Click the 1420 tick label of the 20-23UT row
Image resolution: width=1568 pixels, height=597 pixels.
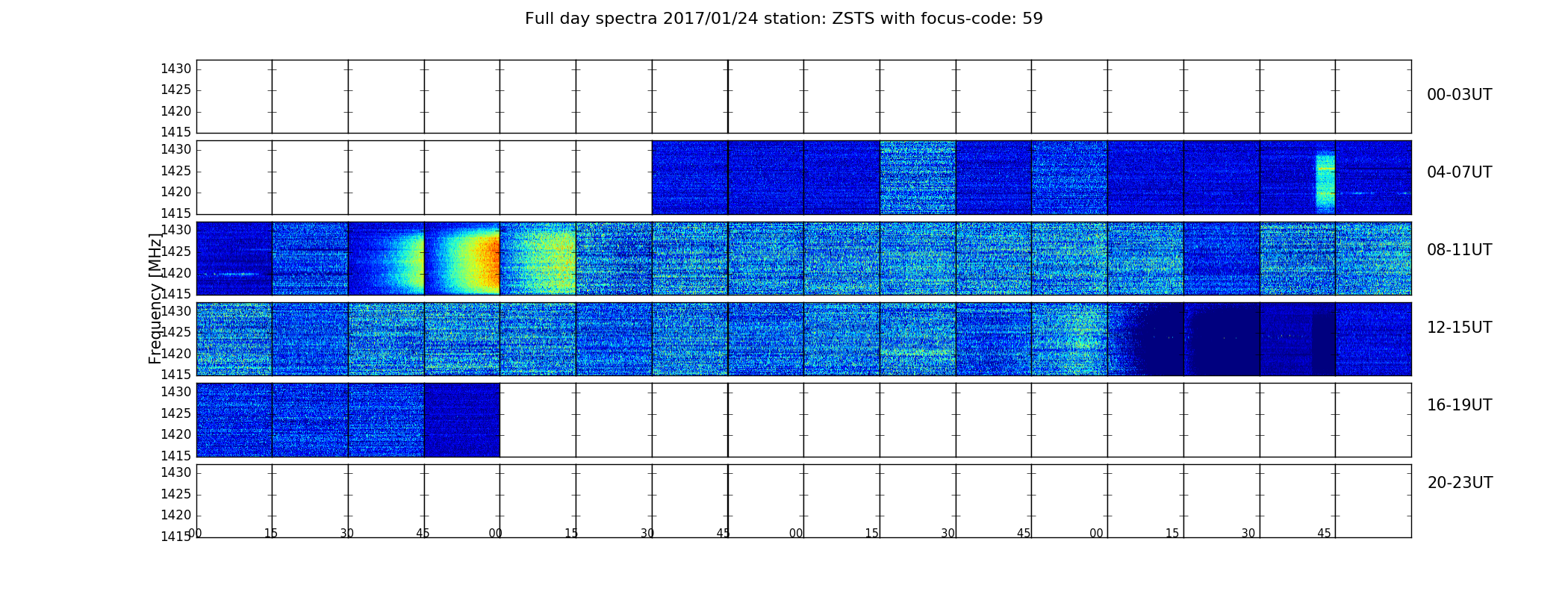(x=176, y=516)
